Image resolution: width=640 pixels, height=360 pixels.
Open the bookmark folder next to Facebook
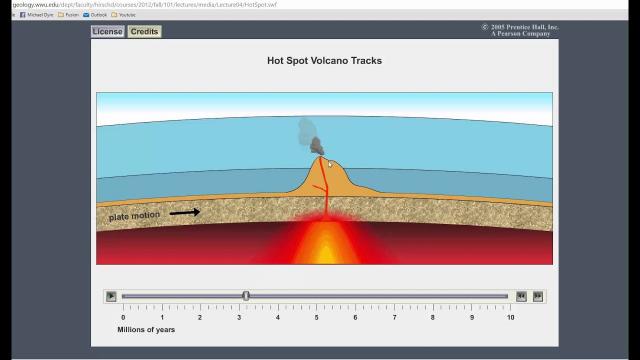68,15
